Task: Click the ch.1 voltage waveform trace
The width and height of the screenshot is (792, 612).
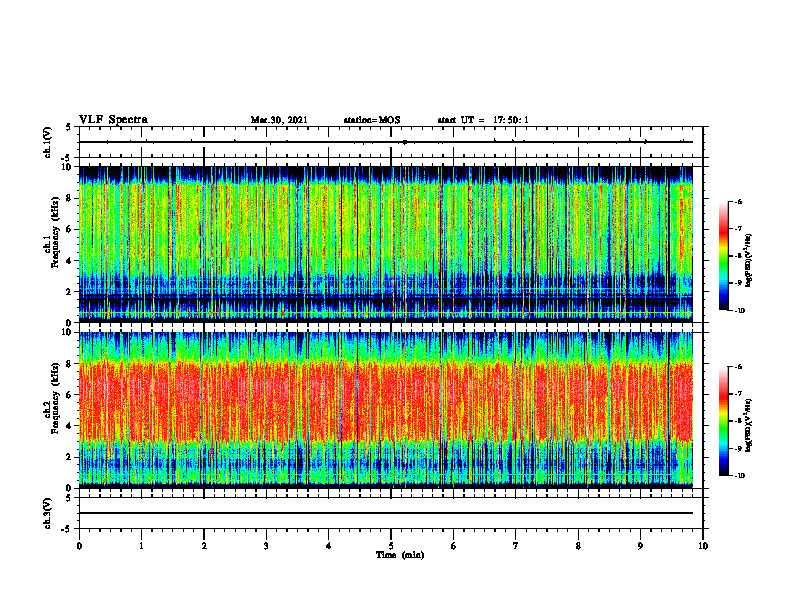Action: [385, 142]
